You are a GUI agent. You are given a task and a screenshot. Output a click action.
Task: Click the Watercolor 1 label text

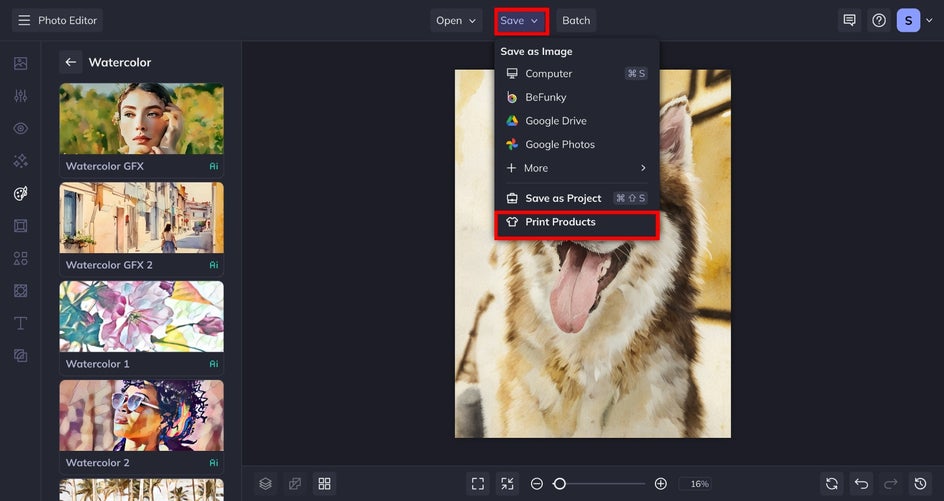(x=98, y=364)
